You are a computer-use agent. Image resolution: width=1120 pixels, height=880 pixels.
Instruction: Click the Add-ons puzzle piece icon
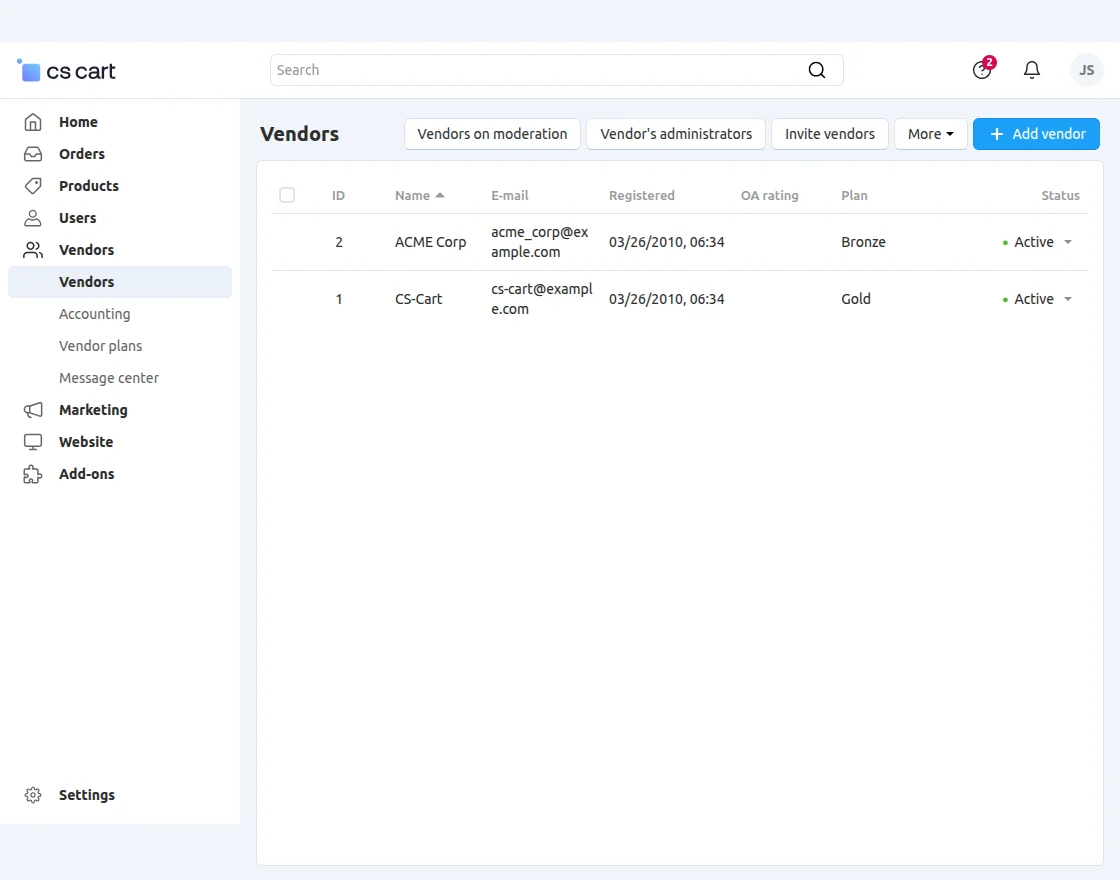coord(33,474)
